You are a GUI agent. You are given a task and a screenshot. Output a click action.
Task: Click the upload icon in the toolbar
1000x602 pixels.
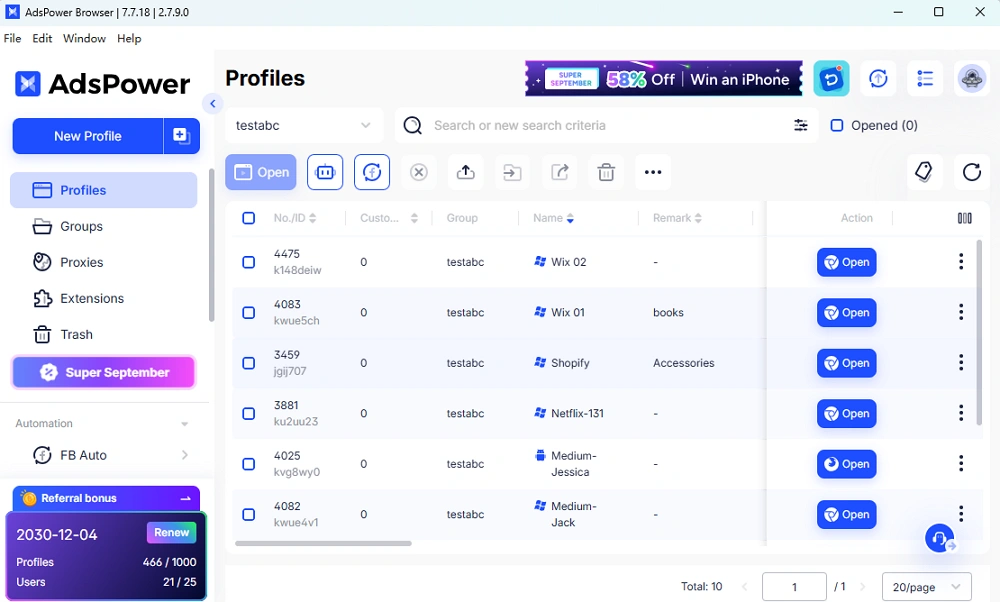[465, 172]
